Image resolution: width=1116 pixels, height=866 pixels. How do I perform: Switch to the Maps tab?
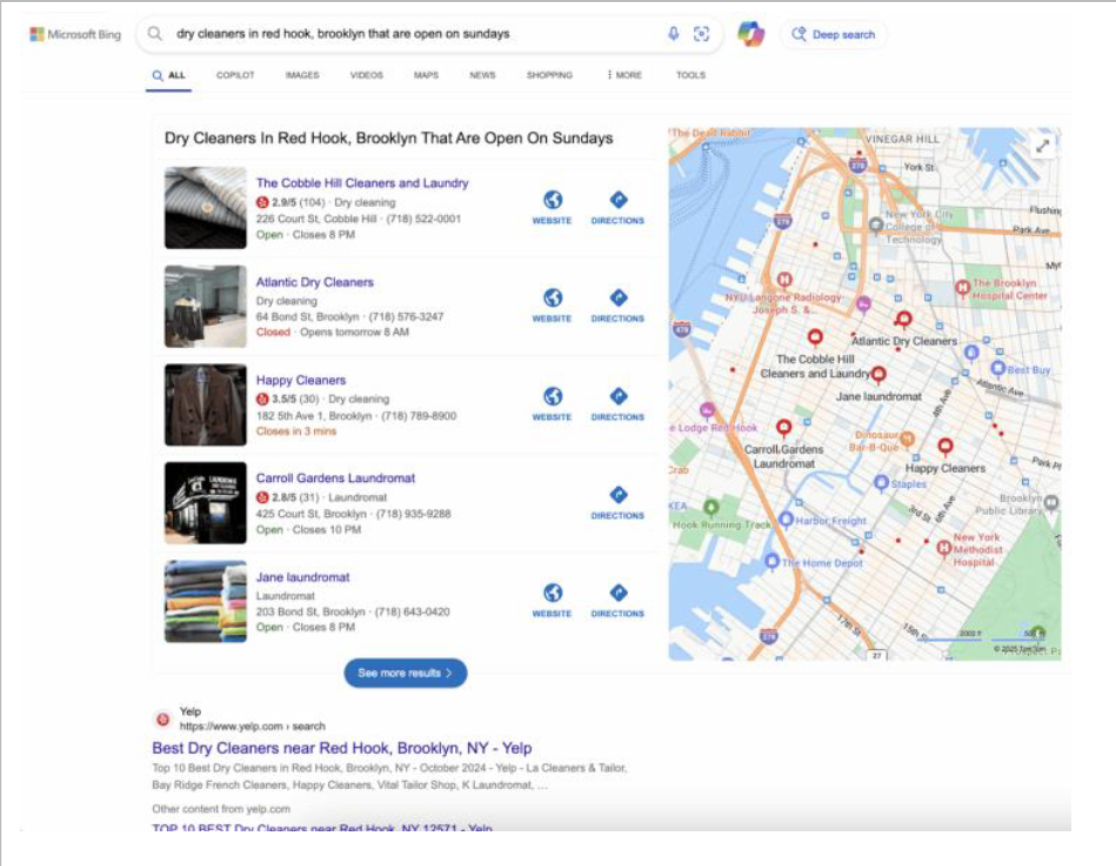426,75
